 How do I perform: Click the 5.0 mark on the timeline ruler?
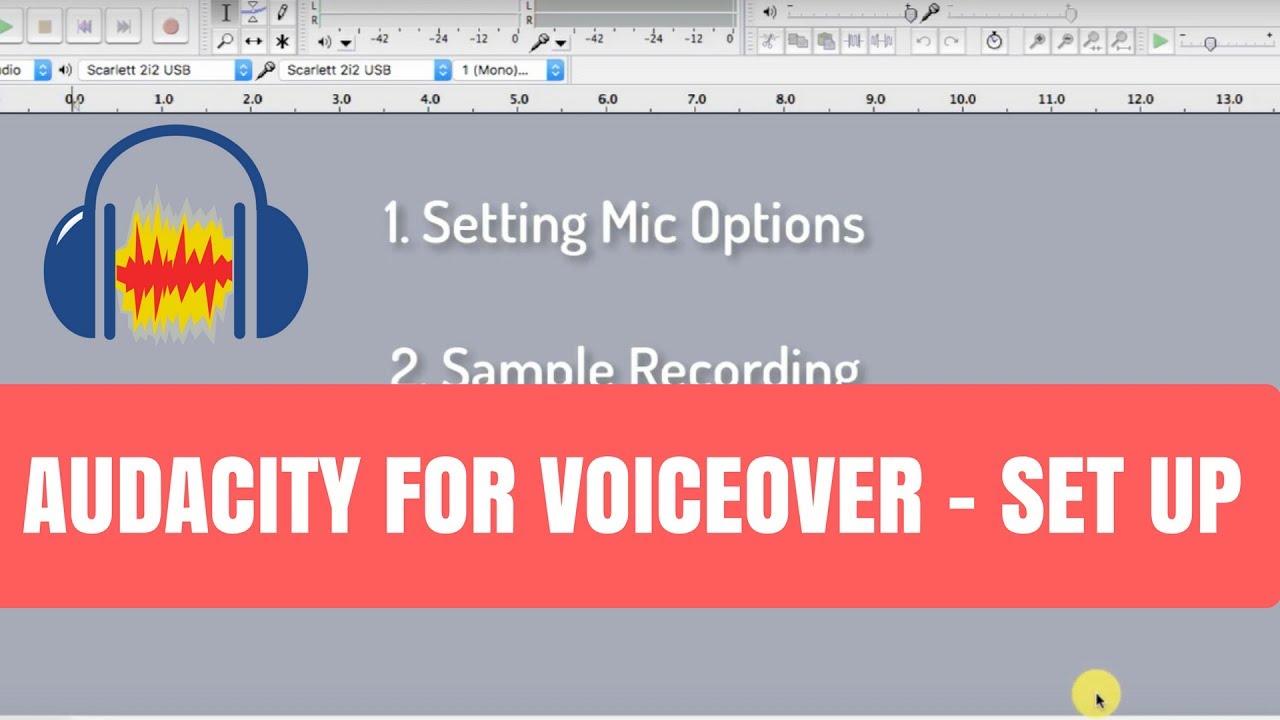(518, 99)
